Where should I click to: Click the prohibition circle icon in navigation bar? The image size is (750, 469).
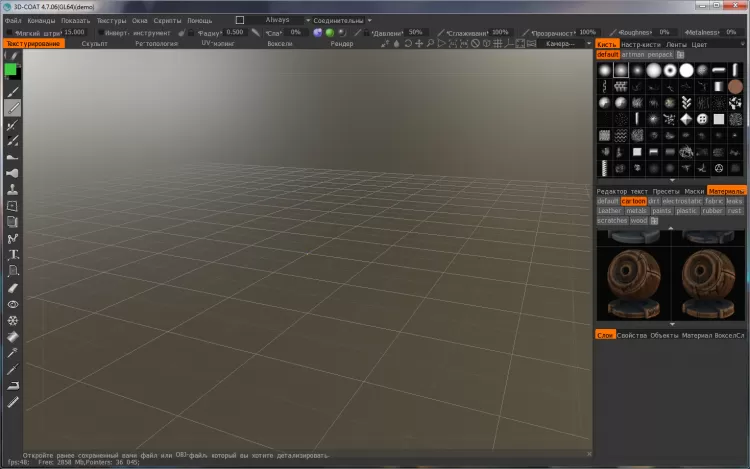(x=475, y=44)
